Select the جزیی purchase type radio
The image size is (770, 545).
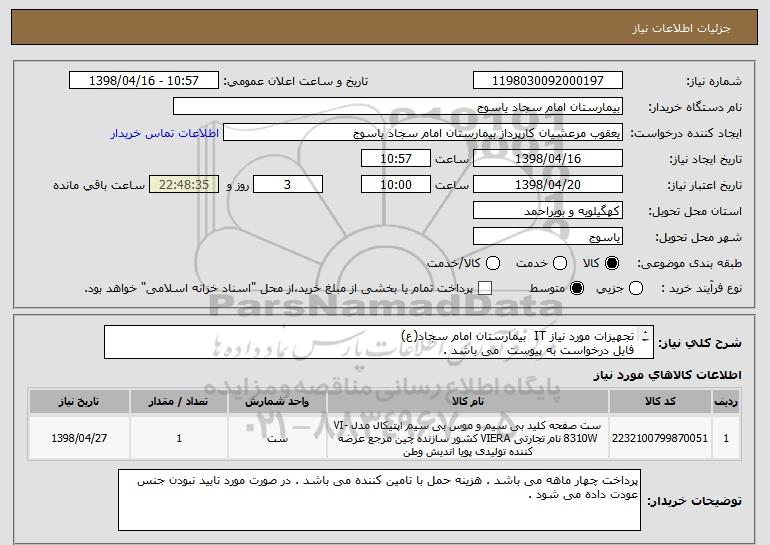(635, 288)
